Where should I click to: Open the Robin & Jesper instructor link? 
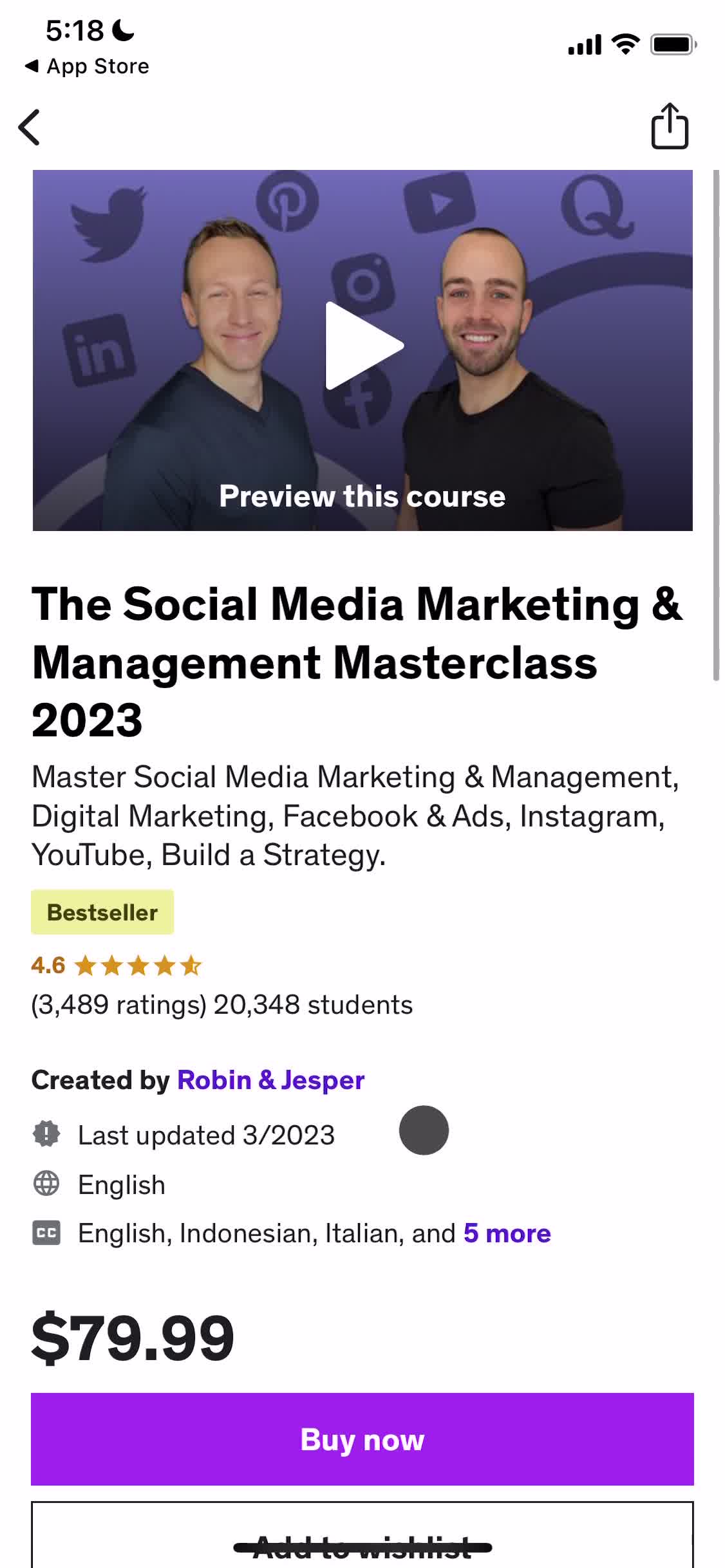[270, 1080]
